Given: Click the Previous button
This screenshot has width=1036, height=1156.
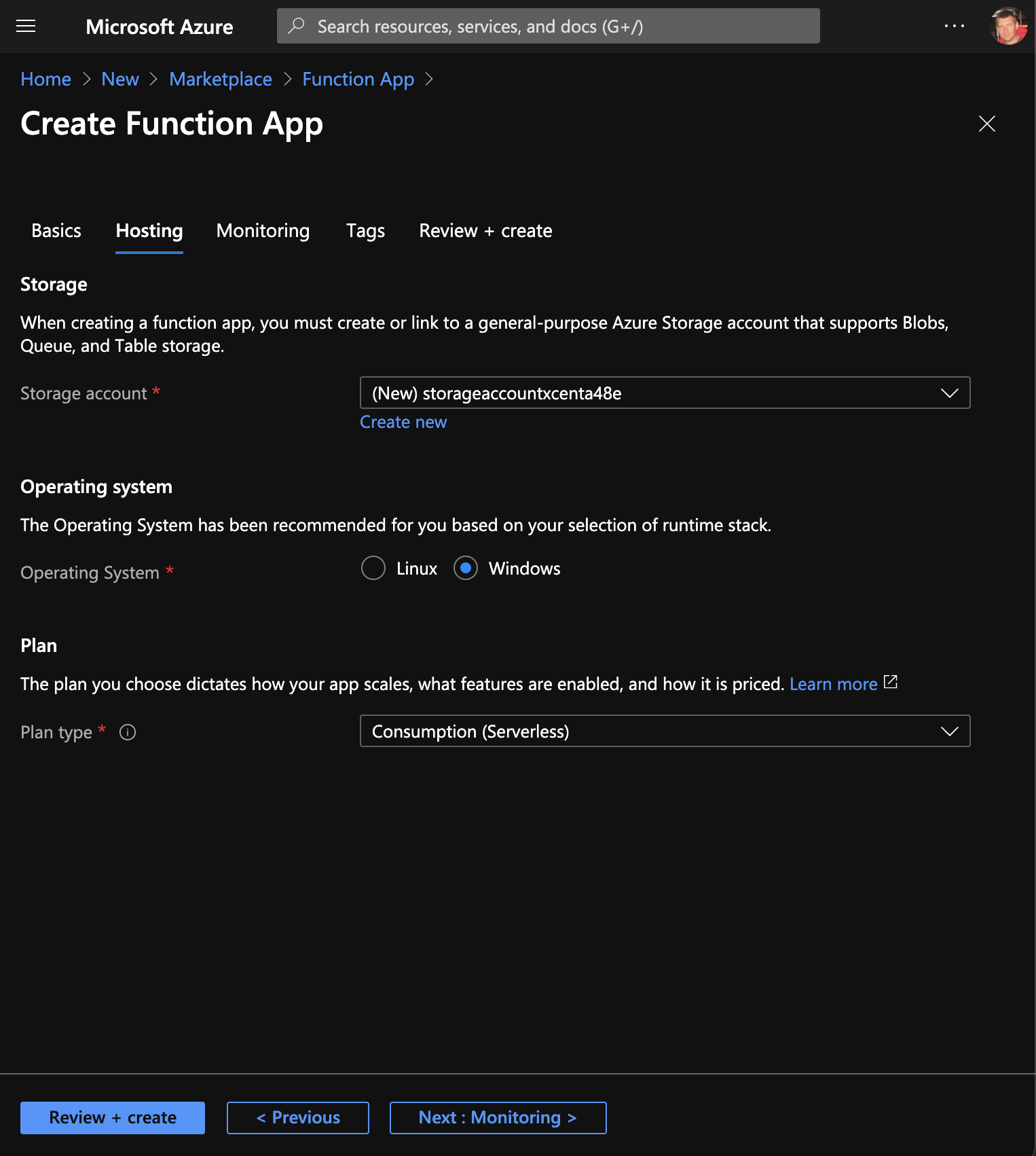Looking at the screenshot, I should tap(298, 1118).
